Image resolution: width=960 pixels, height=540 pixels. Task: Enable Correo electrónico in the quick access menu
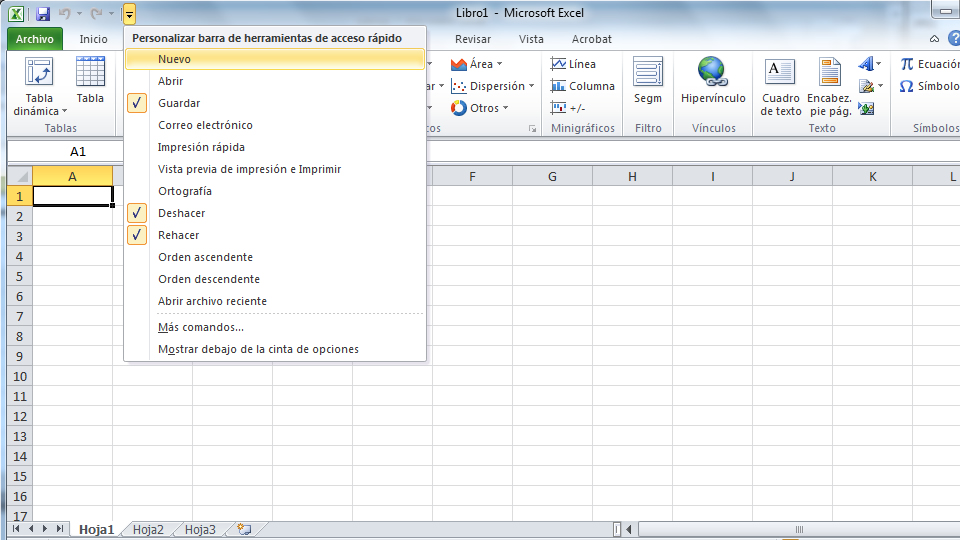point(276,125)
